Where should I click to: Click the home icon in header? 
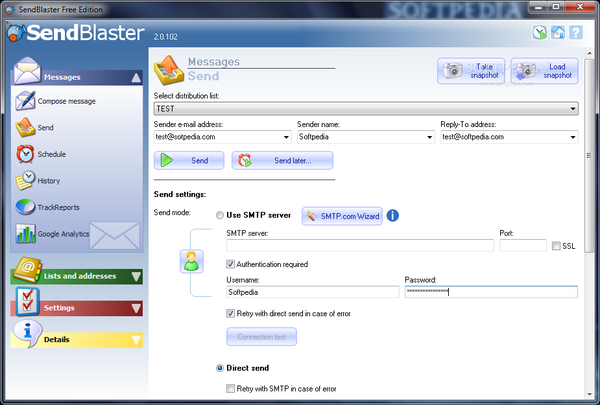tap(558, 32)
